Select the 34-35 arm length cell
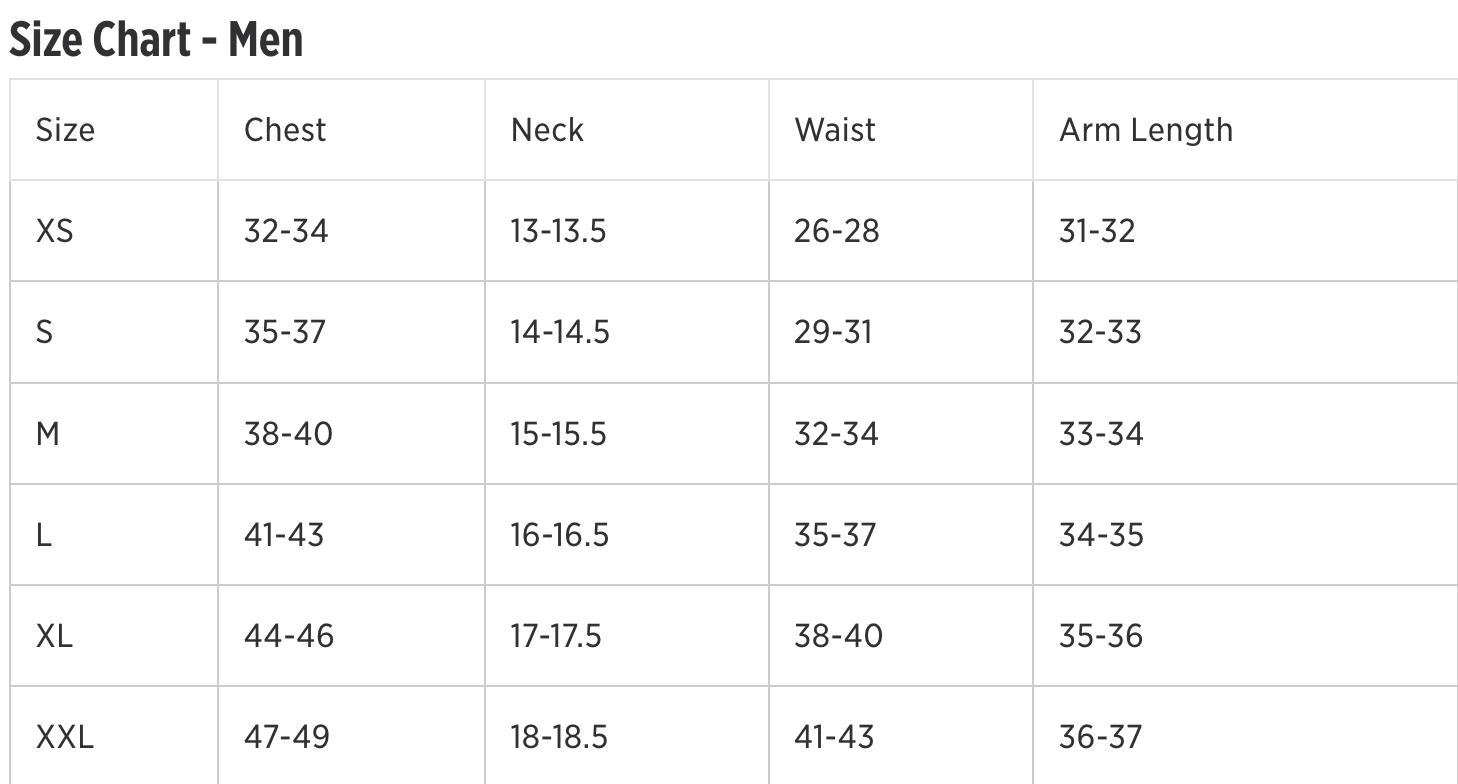The image size is (1458, 784). [x=1101, y=535]
